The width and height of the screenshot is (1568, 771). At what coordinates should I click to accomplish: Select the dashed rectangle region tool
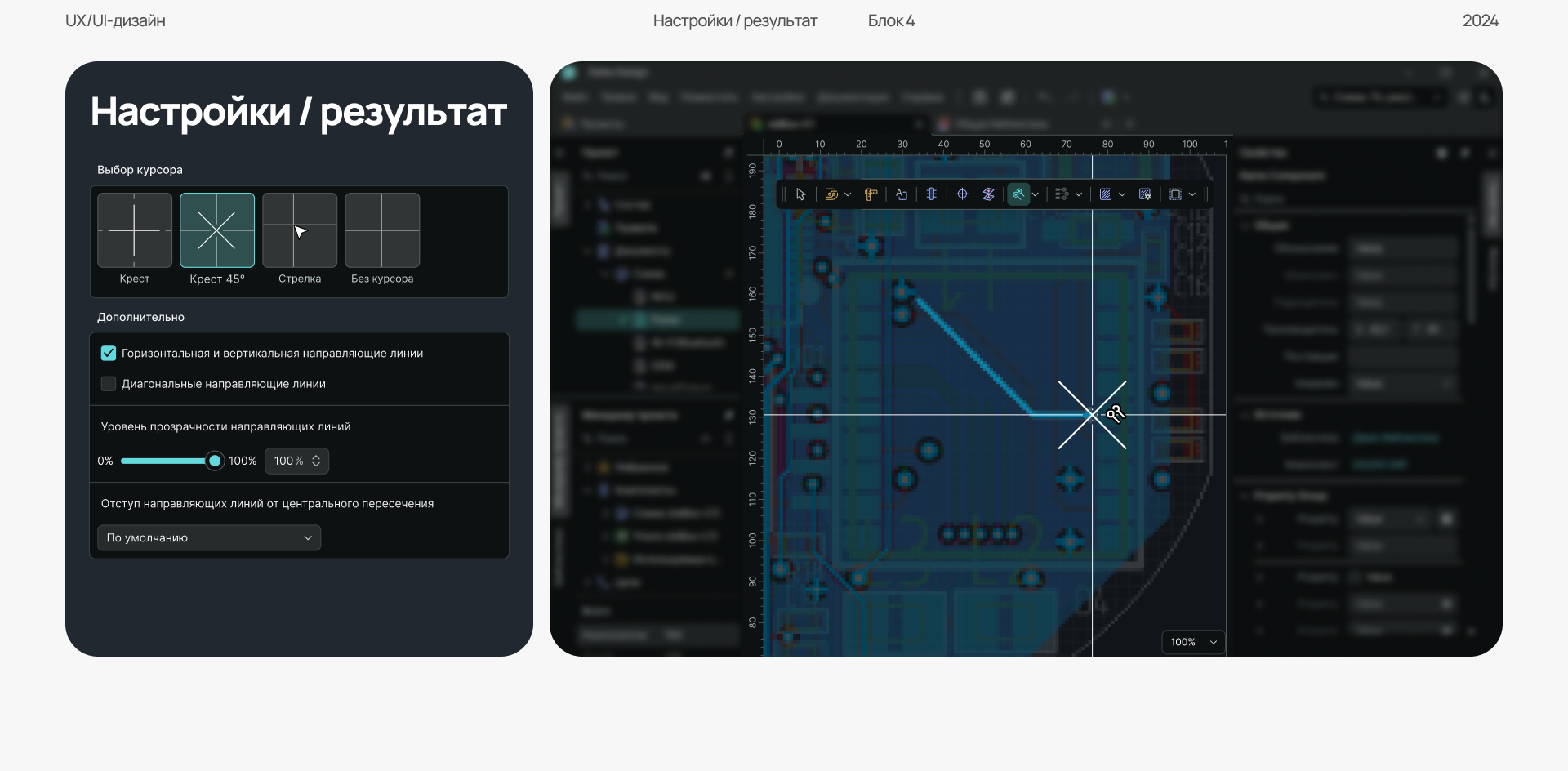coord(1175,194)
